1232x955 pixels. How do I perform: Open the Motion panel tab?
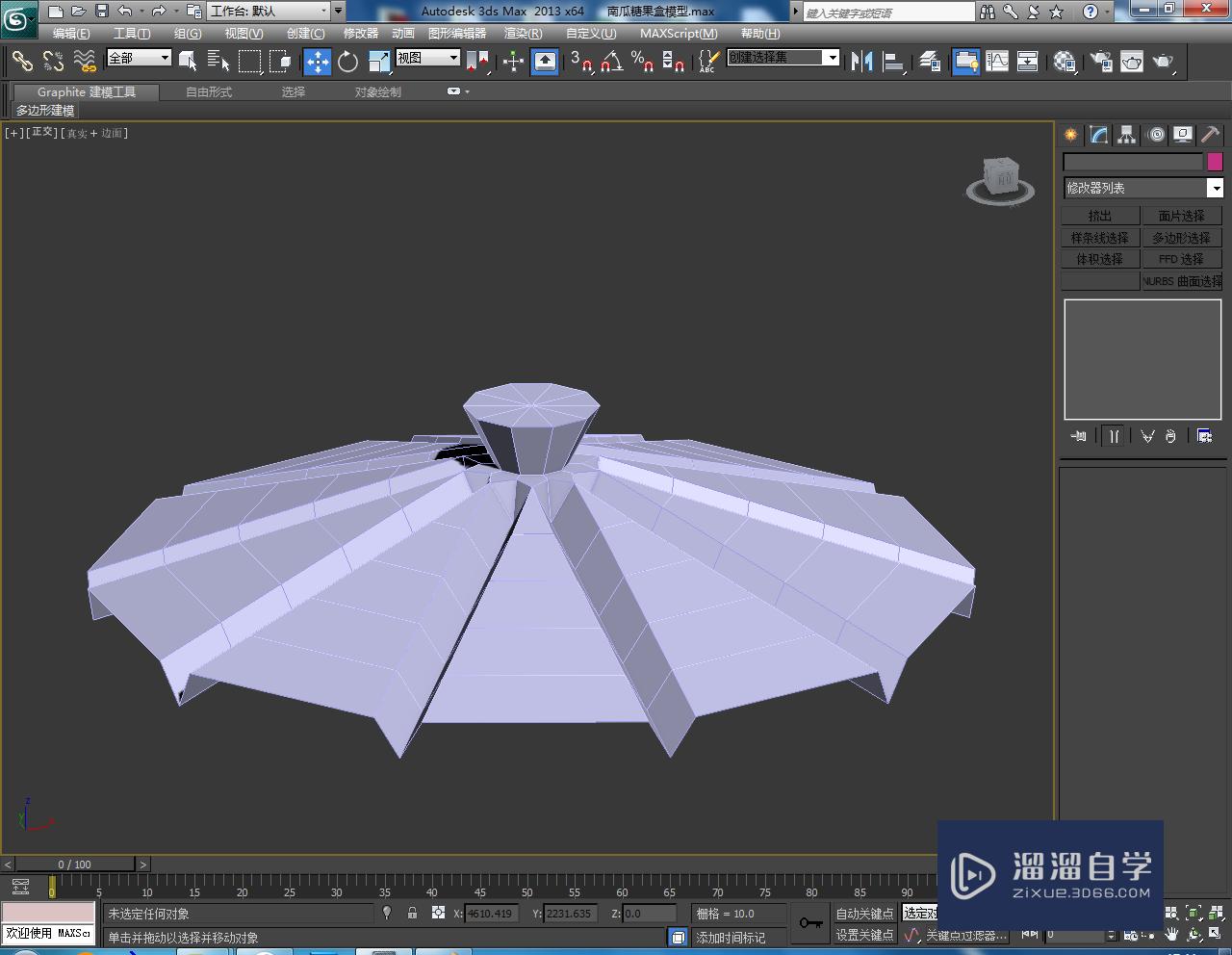tap(1156, 135)
